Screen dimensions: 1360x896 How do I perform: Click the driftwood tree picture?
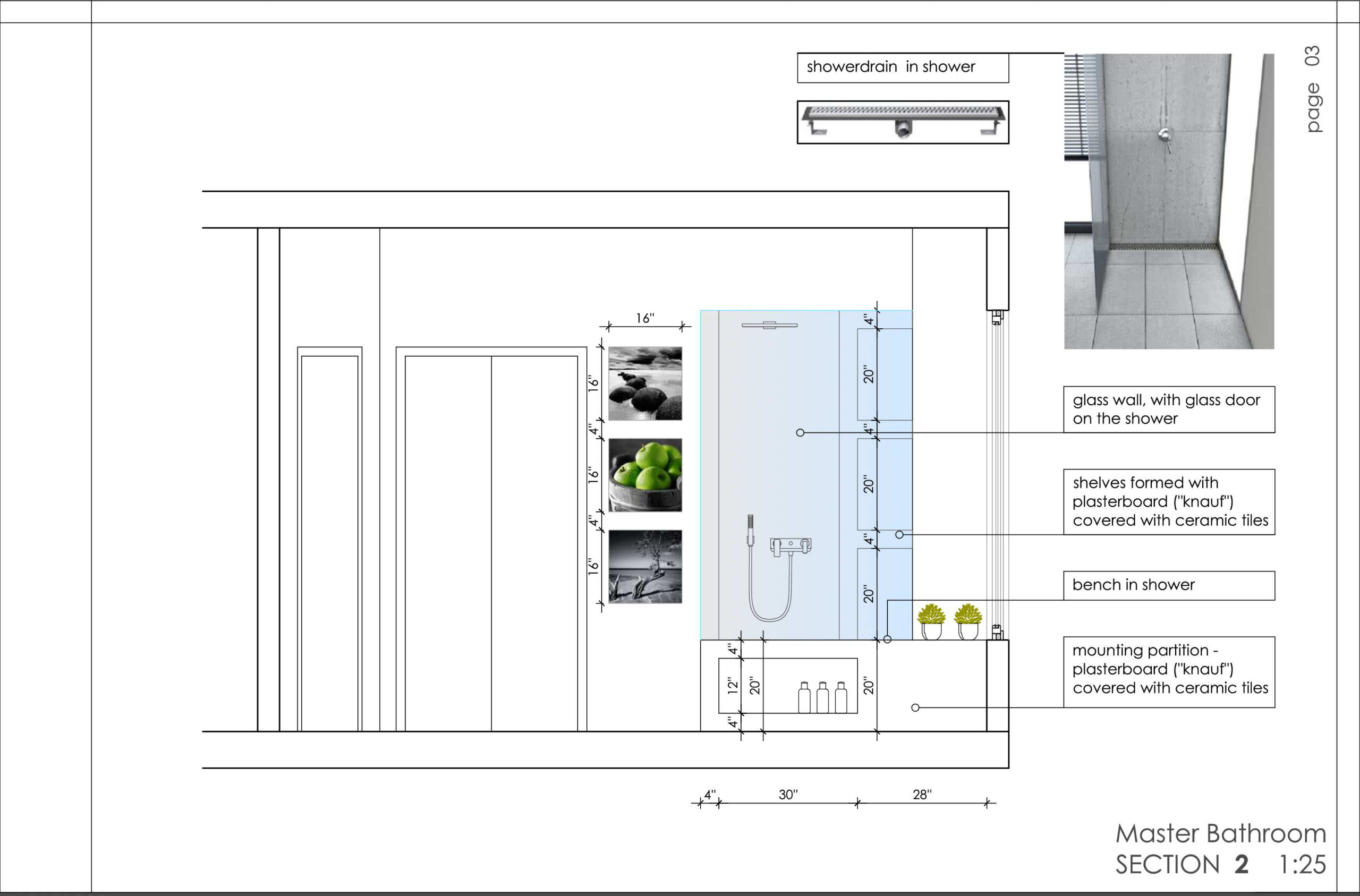tap(645, 566)
